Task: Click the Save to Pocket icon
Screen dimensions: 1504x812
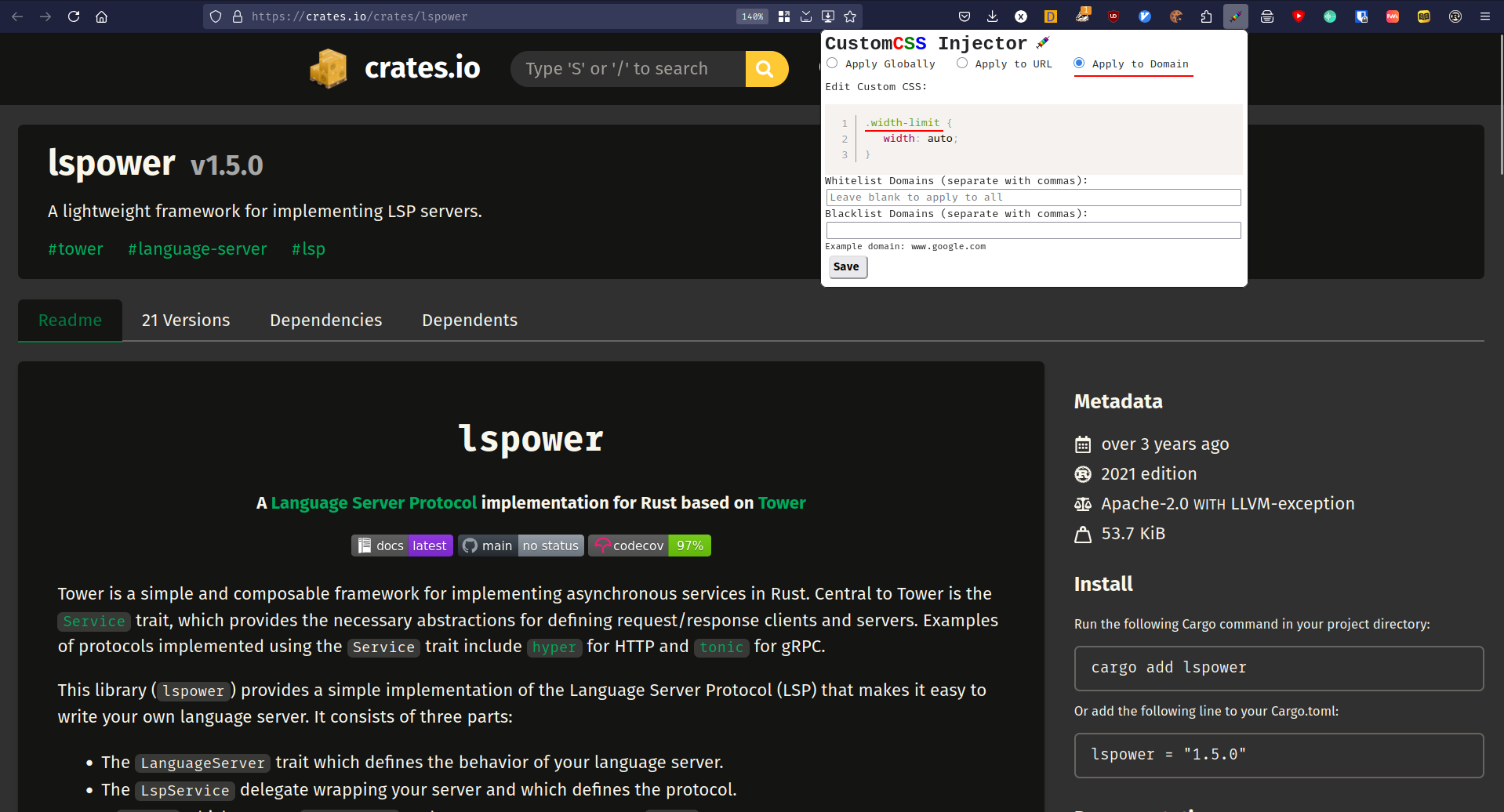Action: [965, 16]
